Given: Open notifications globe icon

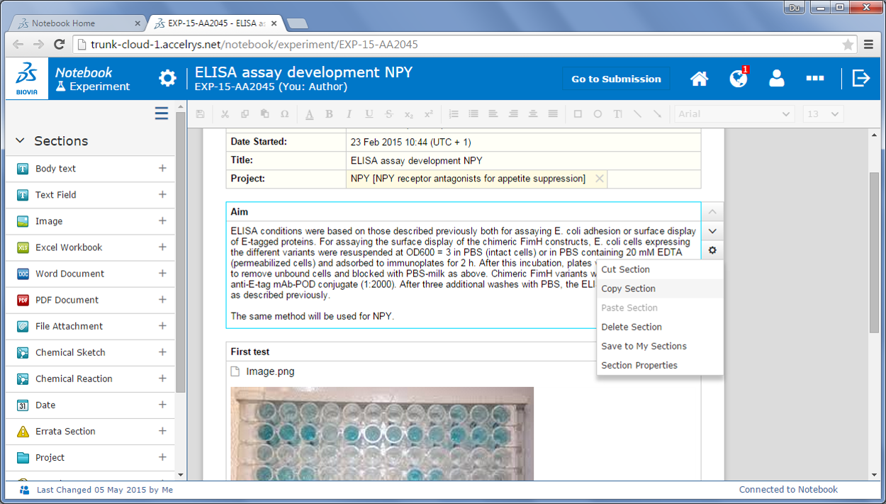Looking at the screenshot, I should click(x=738, y=78).
